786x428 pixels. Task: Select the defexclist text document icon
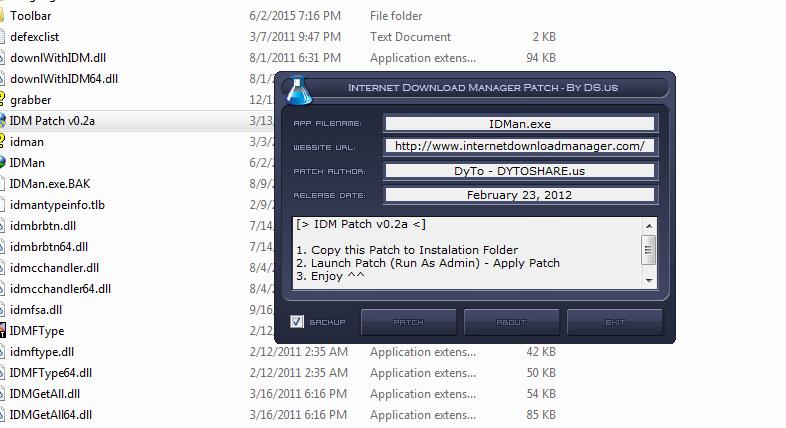click(2, 37)
